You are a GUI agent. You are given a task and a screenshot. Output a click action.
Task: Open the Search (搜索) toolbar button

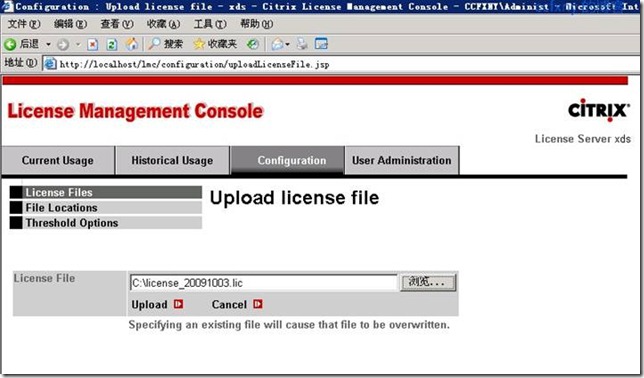165,44
